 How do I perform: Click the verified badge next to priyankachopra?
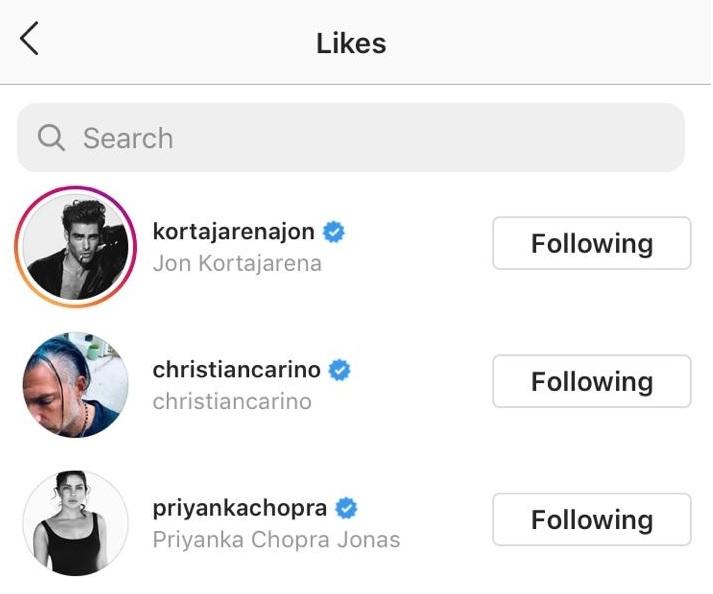coord(346,508)
